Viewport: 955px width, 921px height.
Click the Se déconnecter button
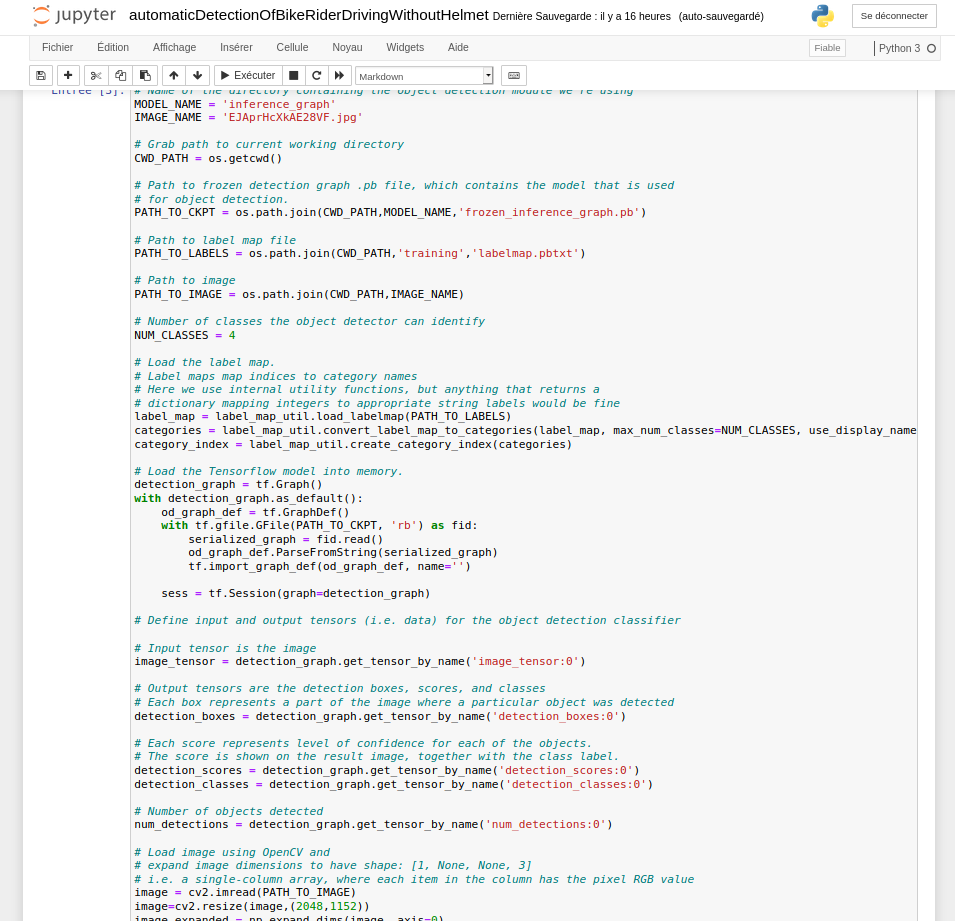894,16
